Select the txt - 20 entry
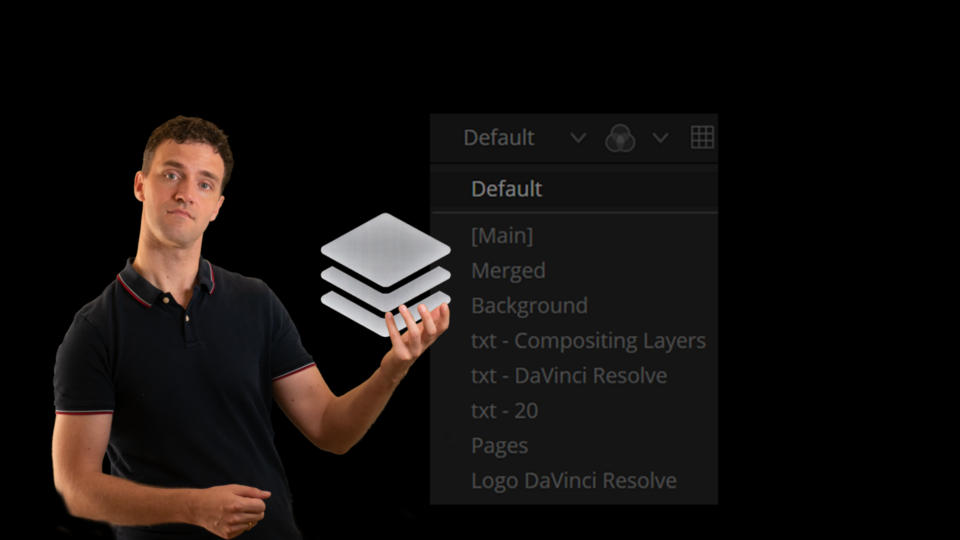 (x=504, y=411)
